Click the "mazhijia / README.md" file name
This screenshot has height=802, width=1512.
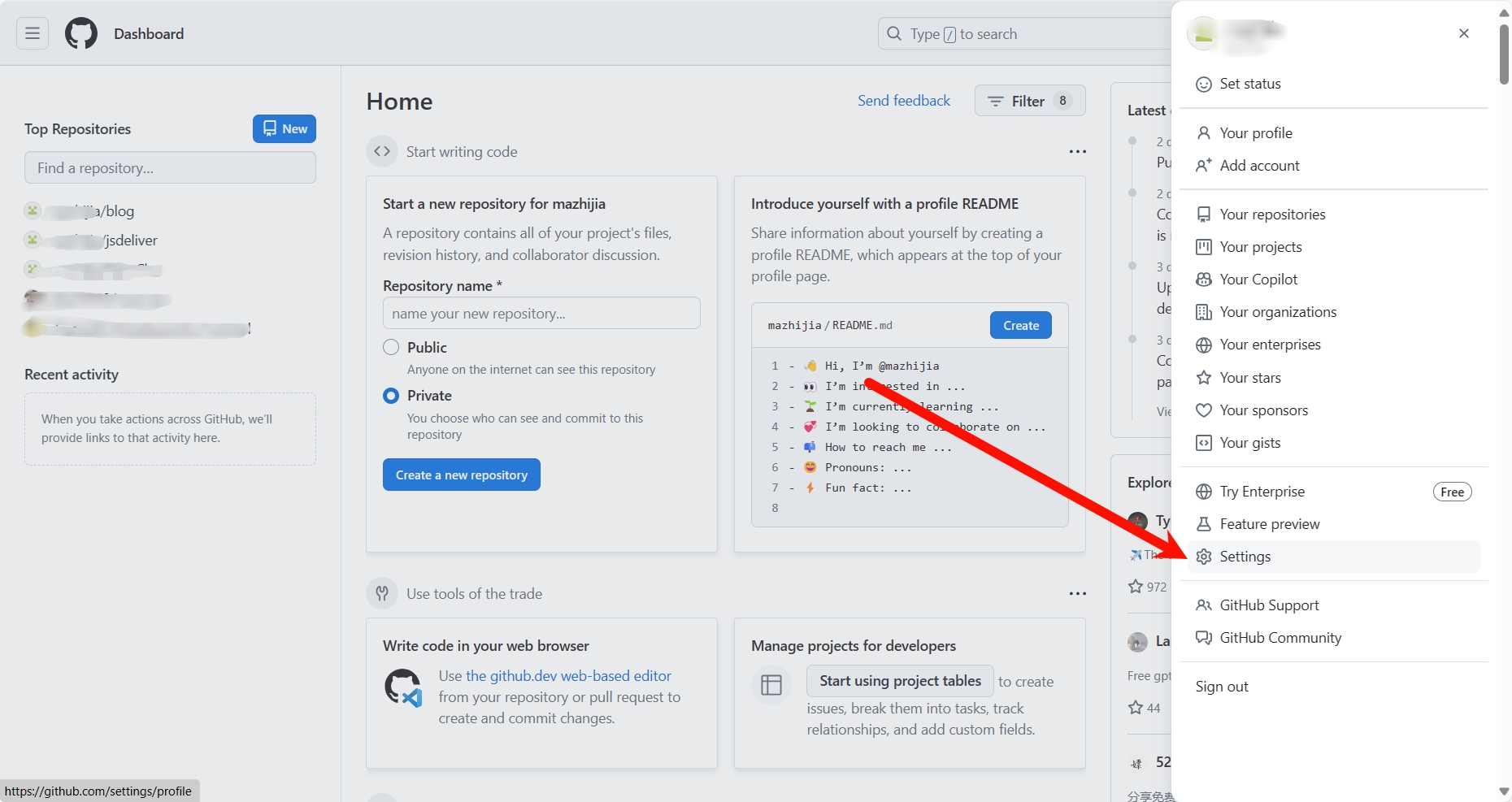(830, 325)
